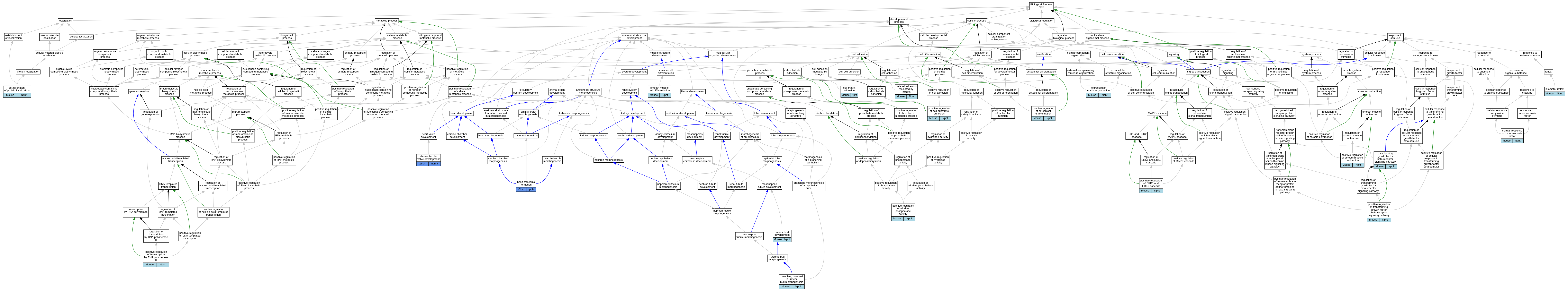Click the "epithelium development" node
1568x291 pixels.
[681, 113]
